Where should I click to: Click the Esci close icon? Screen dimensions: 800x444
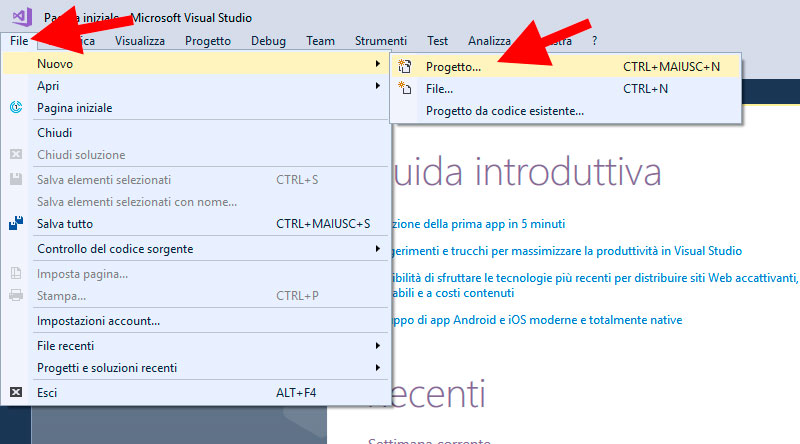coord(16,392)
